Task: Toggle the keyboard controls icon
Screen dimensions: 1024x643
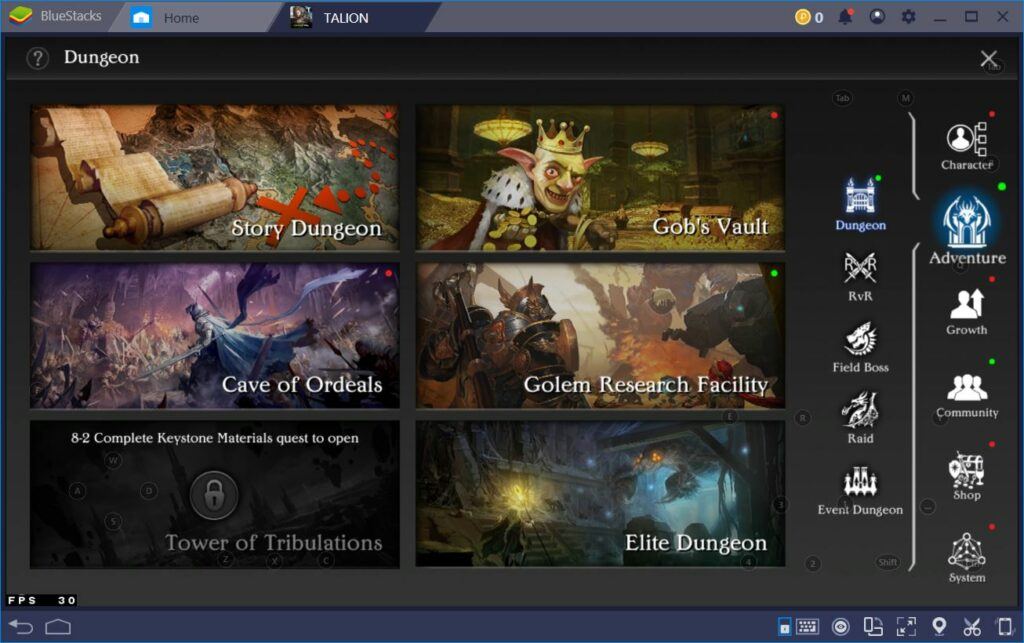Action: click(807, 627)
